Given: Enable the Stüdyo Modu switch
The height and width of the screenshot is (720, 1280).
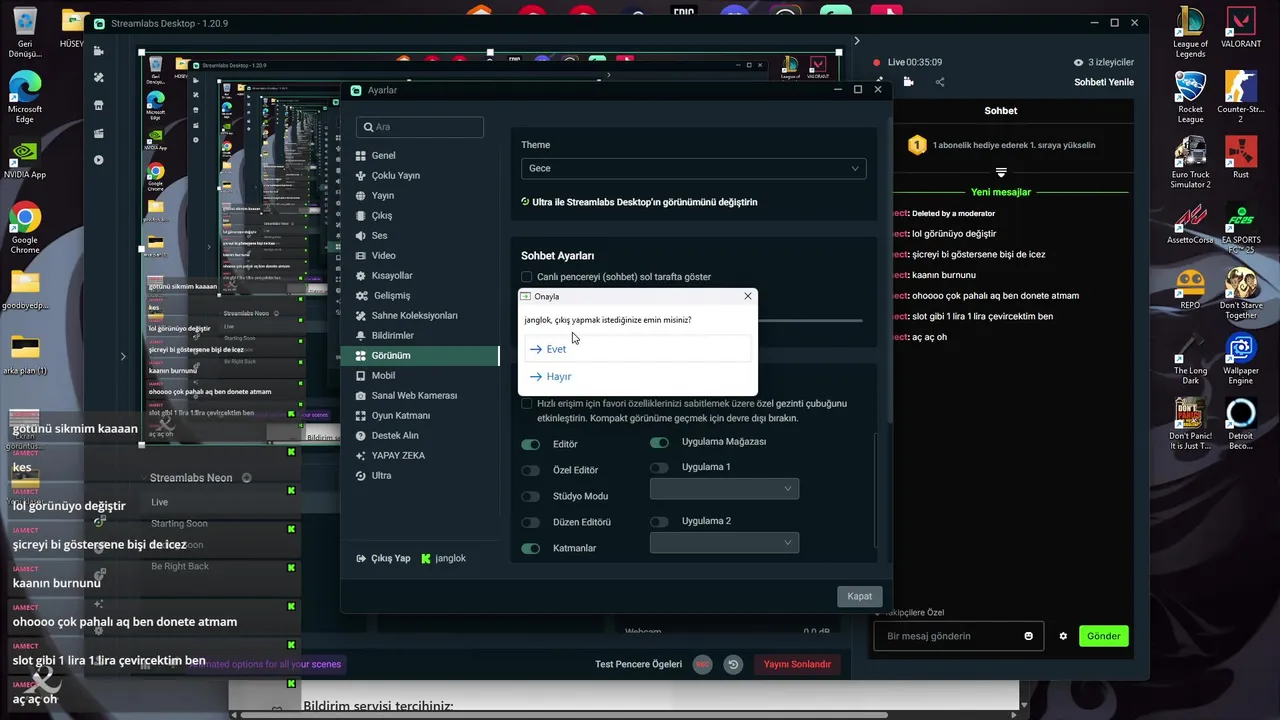Looking at the screenshot, I should pos(531,496).
